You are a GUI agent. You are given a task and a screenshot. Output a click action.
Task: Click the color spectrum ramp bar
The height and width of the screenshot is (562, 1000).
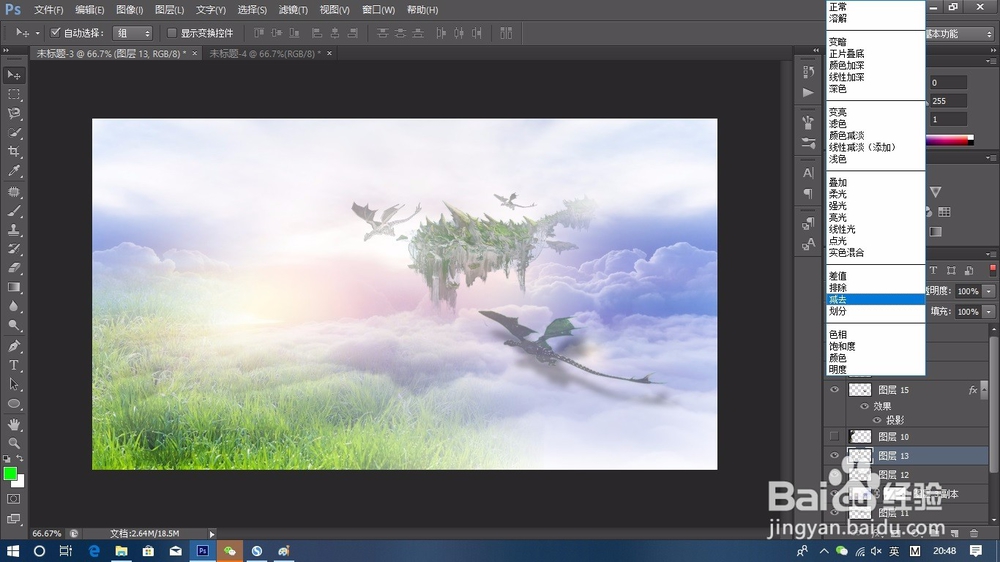tap(949, 140)
